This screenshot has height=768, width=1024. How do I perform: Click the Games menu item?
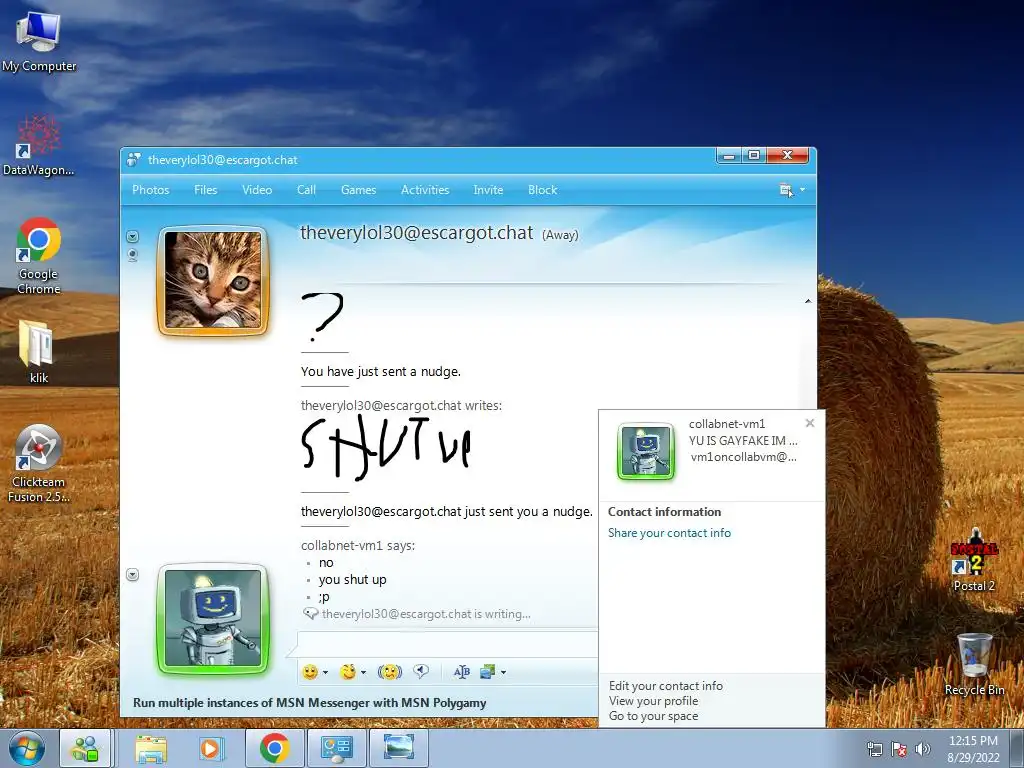(x=359, y=190)
